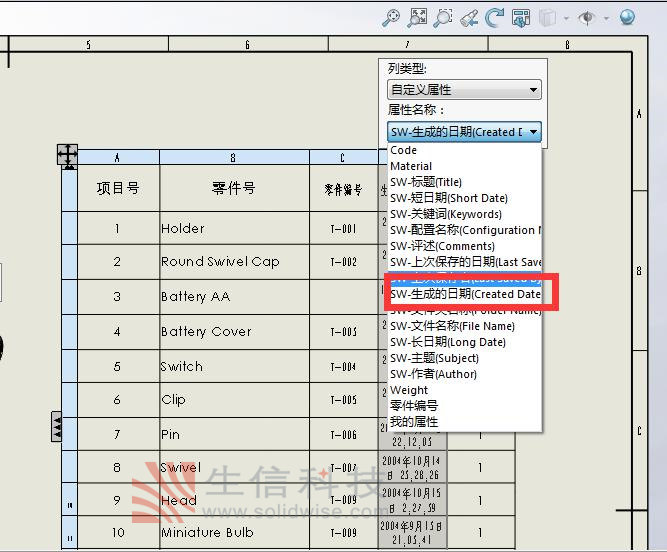
Task: Click the Head part name cell
Action: point(234,500)
